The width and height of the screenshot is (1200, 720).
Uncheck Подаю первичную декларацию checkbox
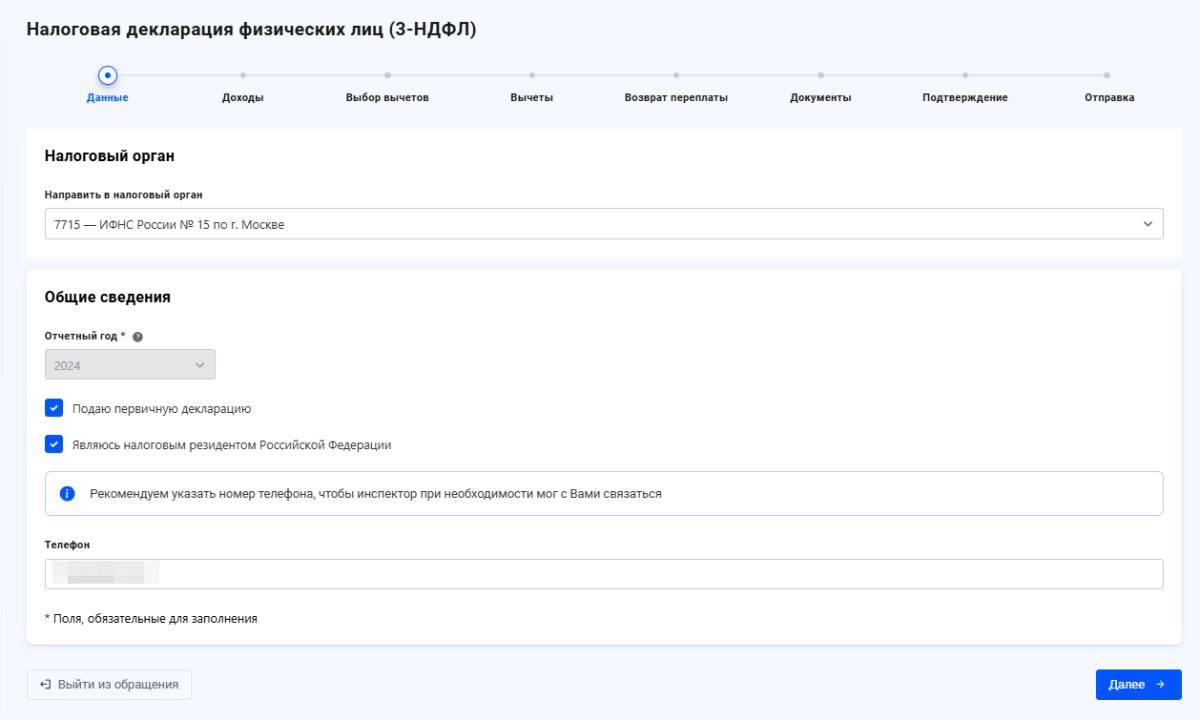coord(54,408)
